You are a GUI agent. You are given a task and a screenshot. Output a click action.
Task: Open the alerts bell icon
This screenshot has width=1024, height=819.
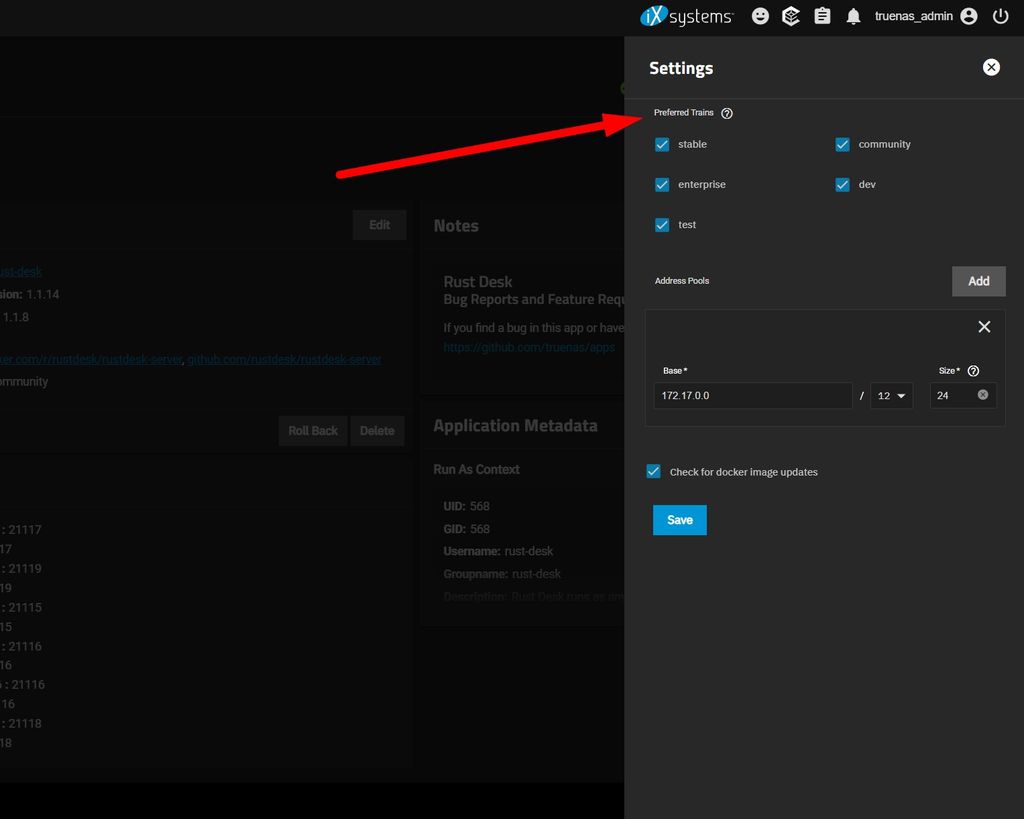click(x=853, y=16)
